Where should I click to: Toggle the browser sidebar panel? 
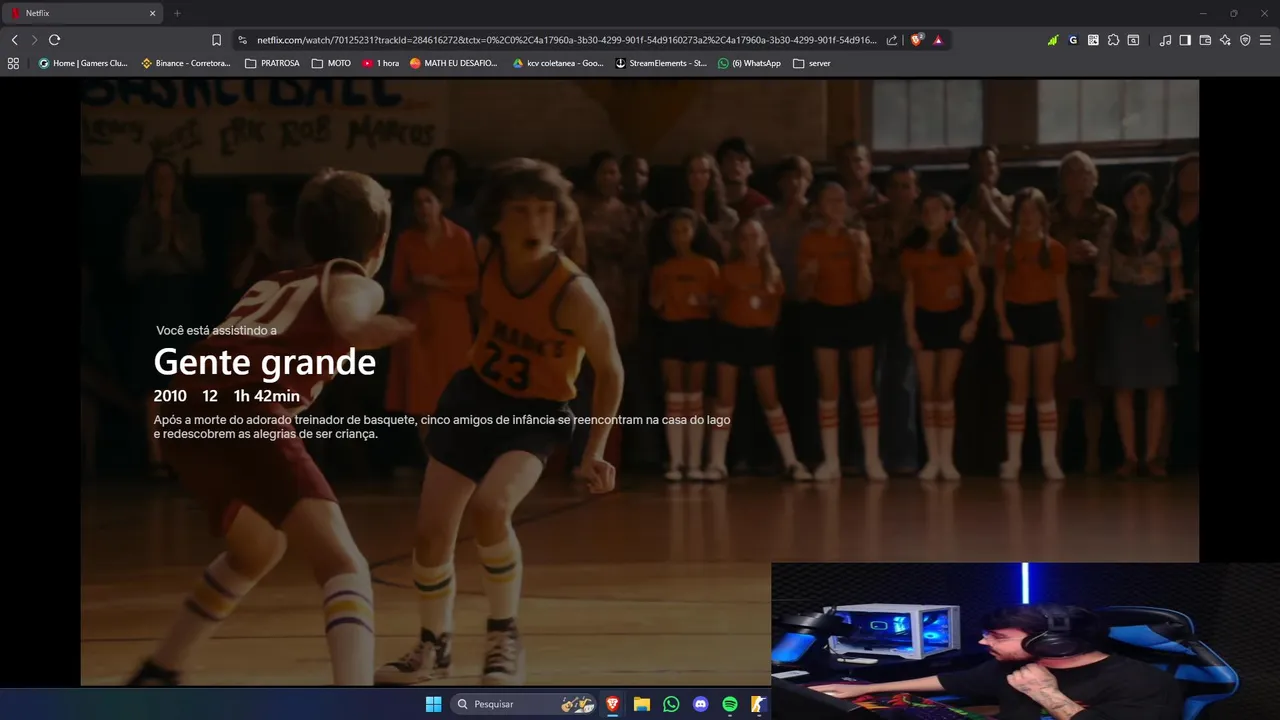coord(1185,40)
